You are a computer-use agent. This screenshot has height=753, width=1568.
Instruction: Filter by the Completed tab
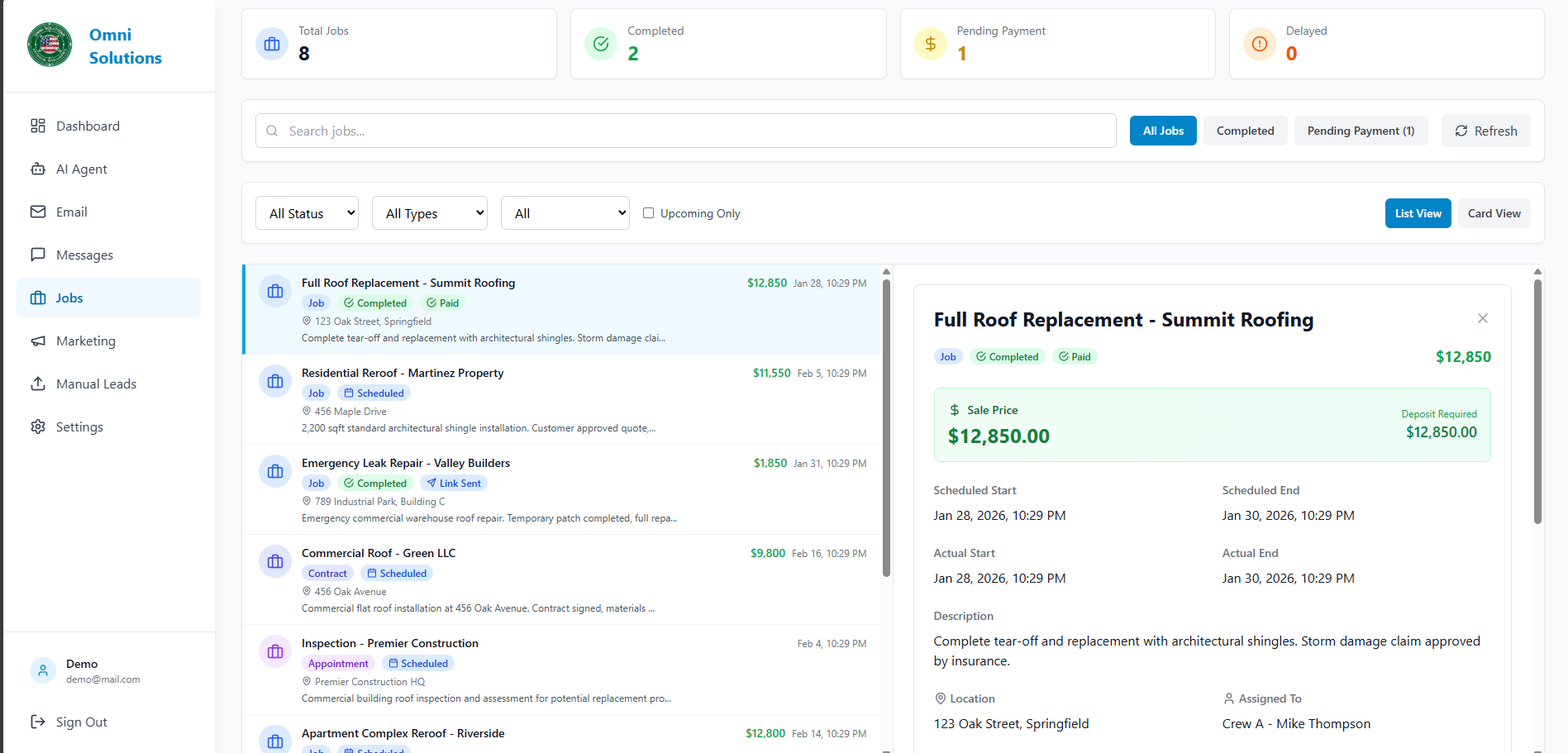coord(1245,131)
